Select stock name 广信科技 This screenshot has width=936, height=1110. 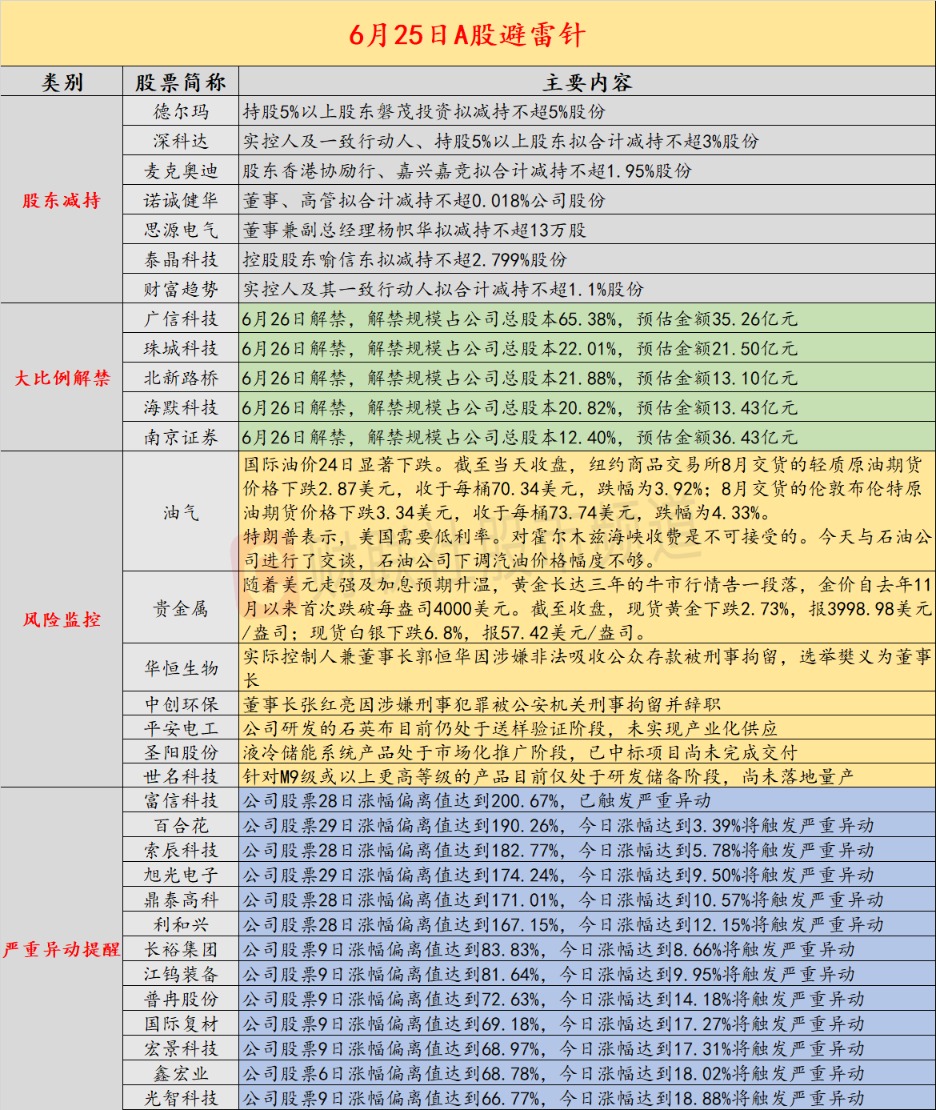click(181, 319)
